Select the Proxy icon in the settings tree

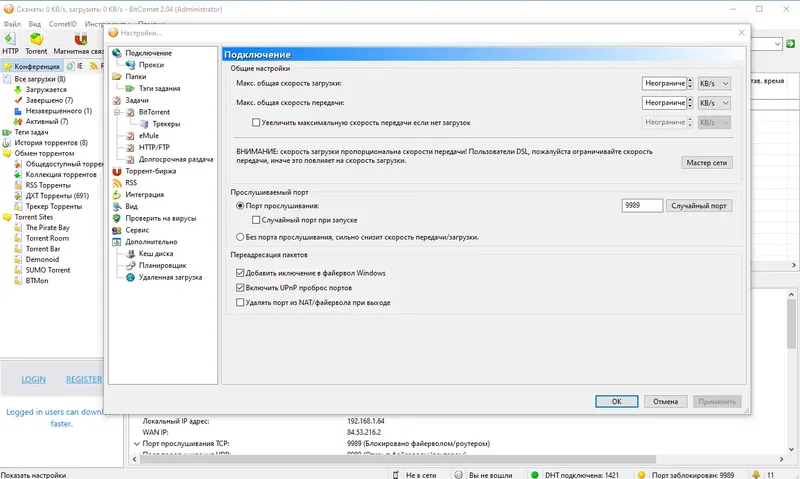tap(131, 65)
